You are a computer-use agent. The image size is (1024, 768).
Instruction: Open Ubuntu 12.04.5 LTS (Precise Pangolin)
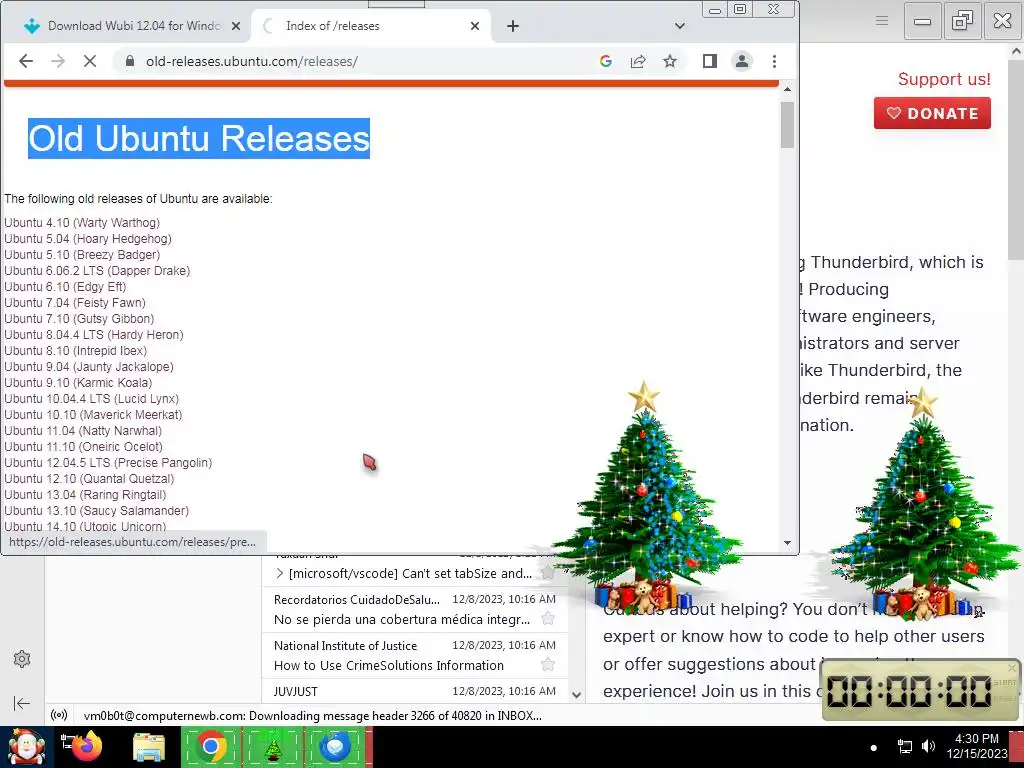(108, 463)
